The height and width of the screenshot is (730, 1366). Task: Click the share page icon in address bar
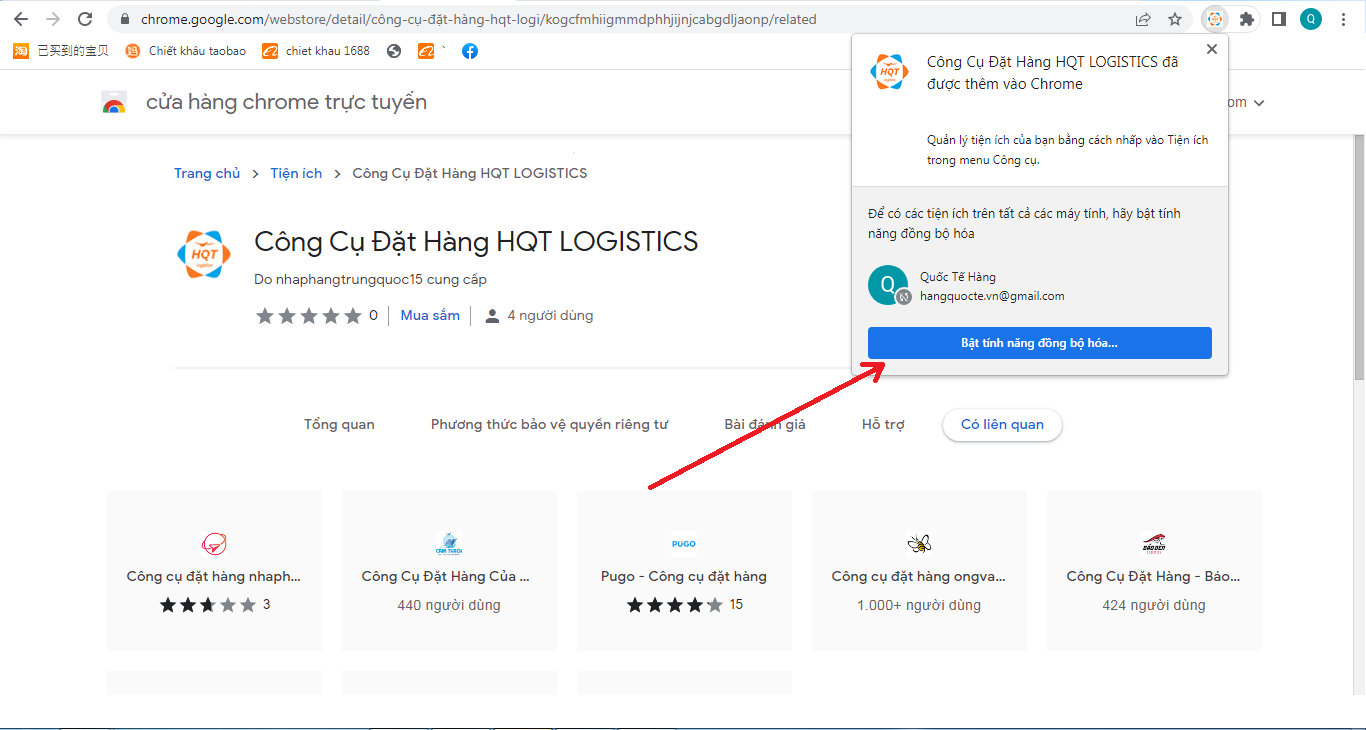pos(1143,19)
